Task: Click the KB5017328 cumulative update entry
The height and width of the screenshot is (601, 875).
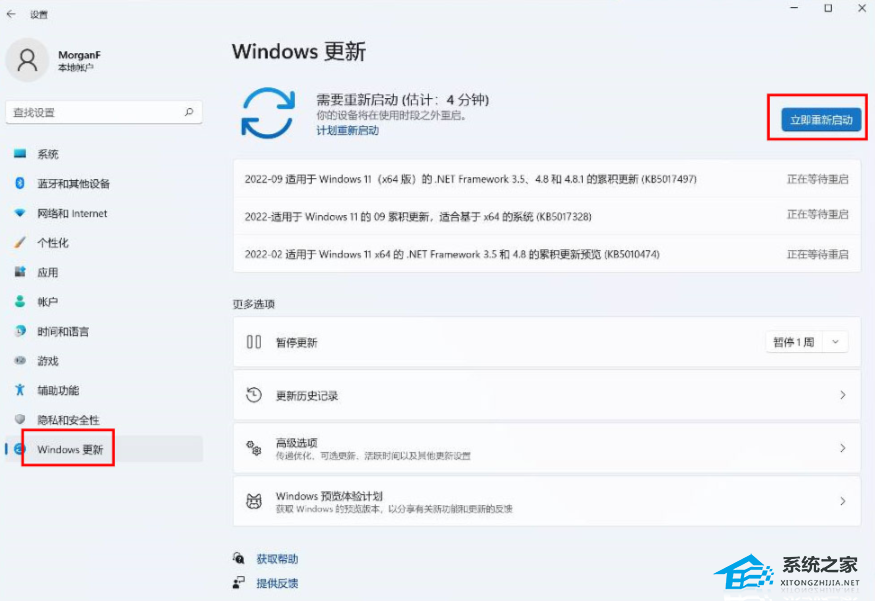Action: [x=418, y=217]
